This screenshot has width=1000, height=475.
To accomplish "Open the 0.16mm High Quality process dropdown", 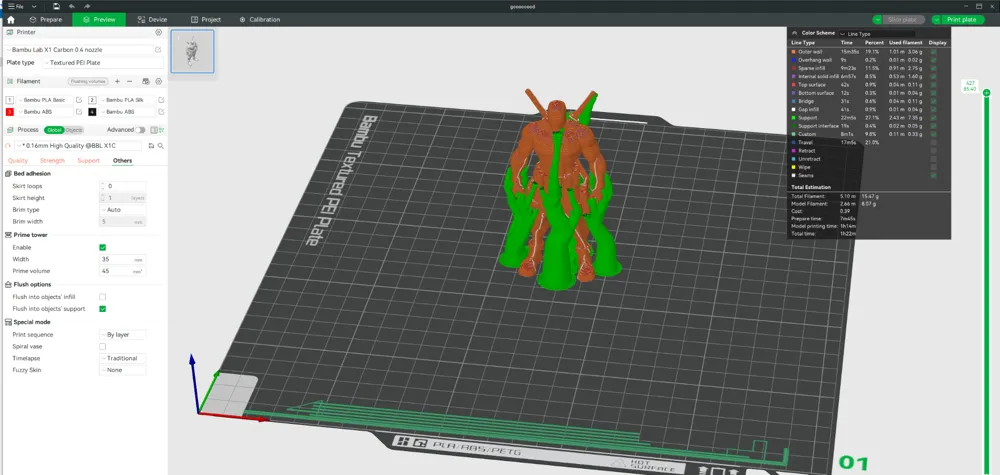I will point(78,146).
